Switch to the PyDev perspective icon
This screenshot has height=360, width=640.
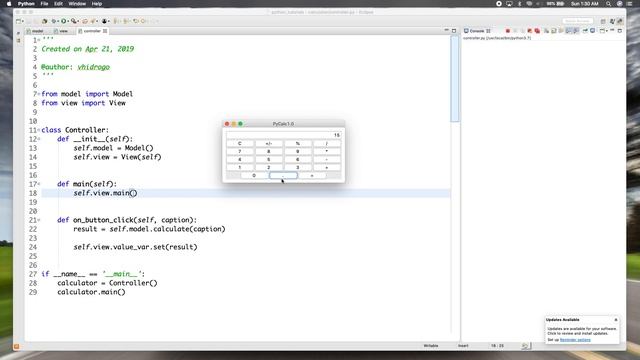tap(620, 21)
